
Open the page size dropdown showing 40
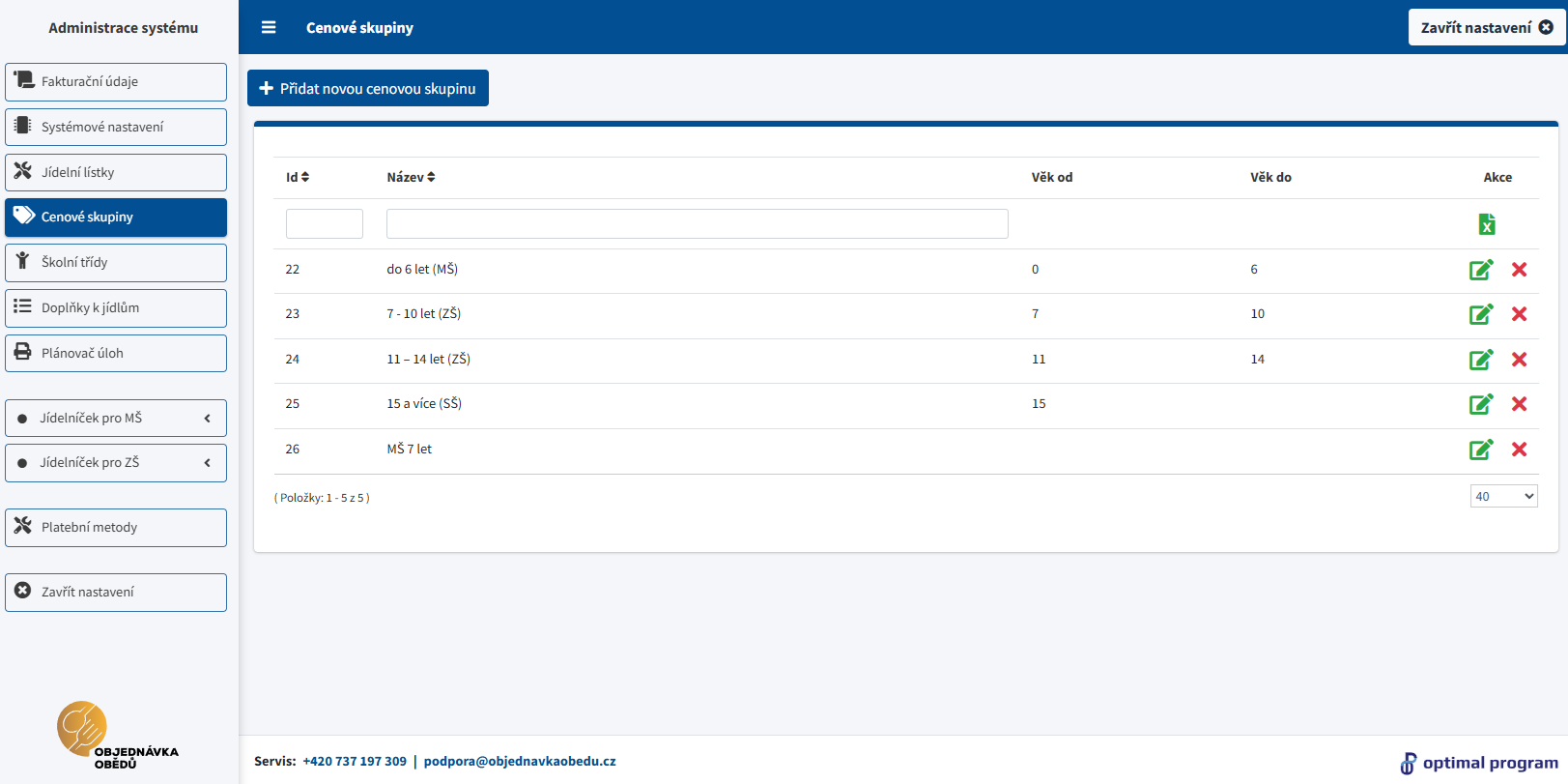pyautogui.click(x=1503, y=497)
